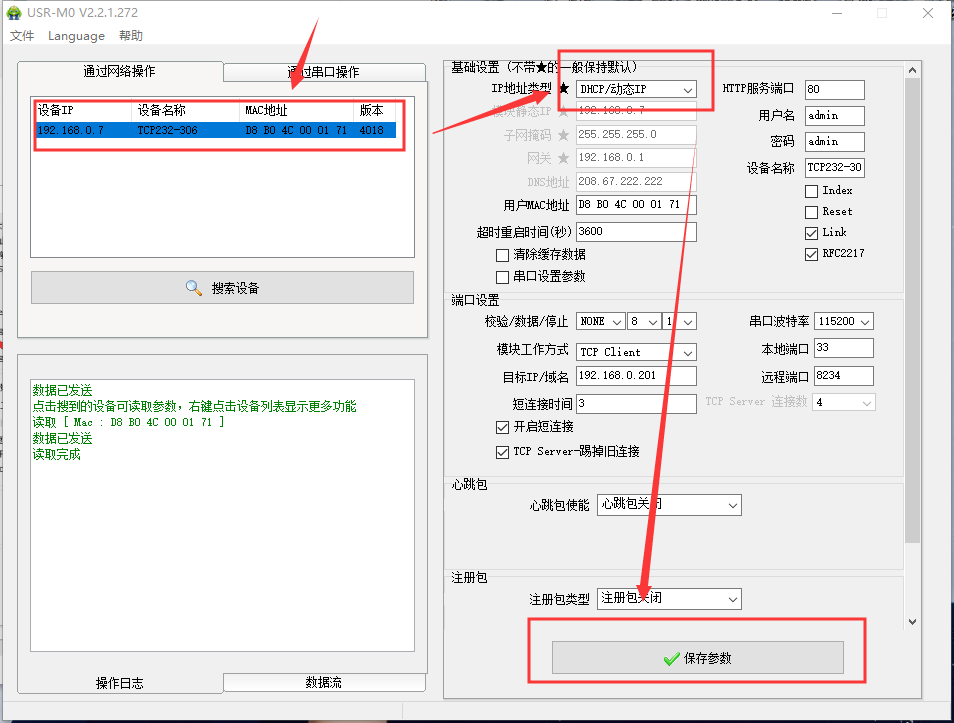
Task: Switch to the 通过串口操作 tab
Action: point(323,72)
